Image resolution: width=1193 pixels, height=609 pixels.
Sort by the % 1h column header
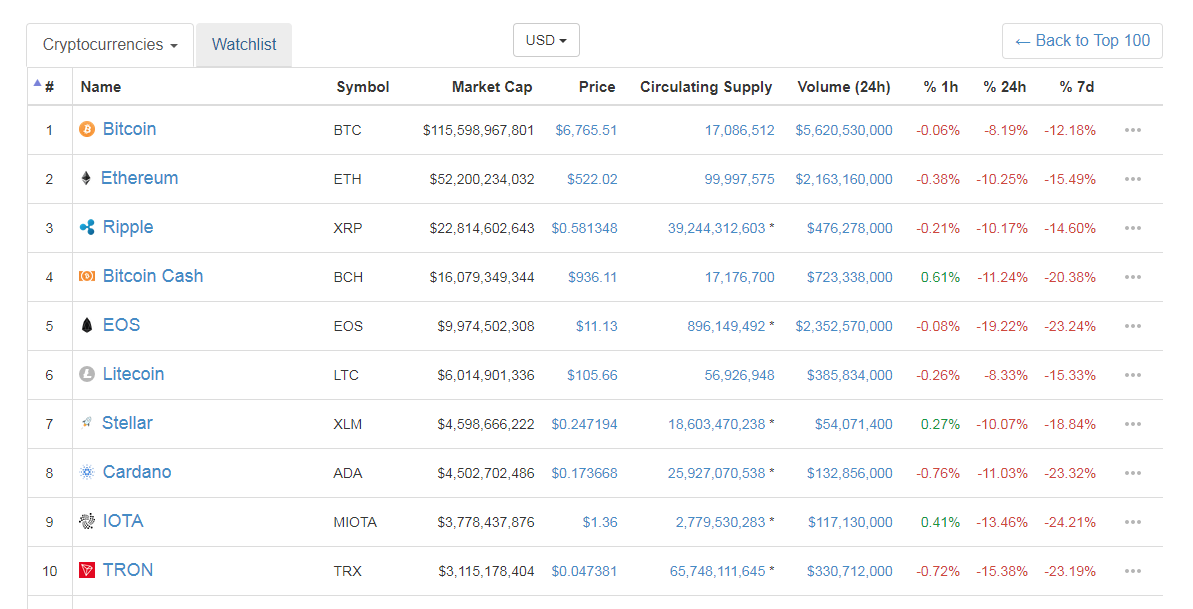pos(940,87)
